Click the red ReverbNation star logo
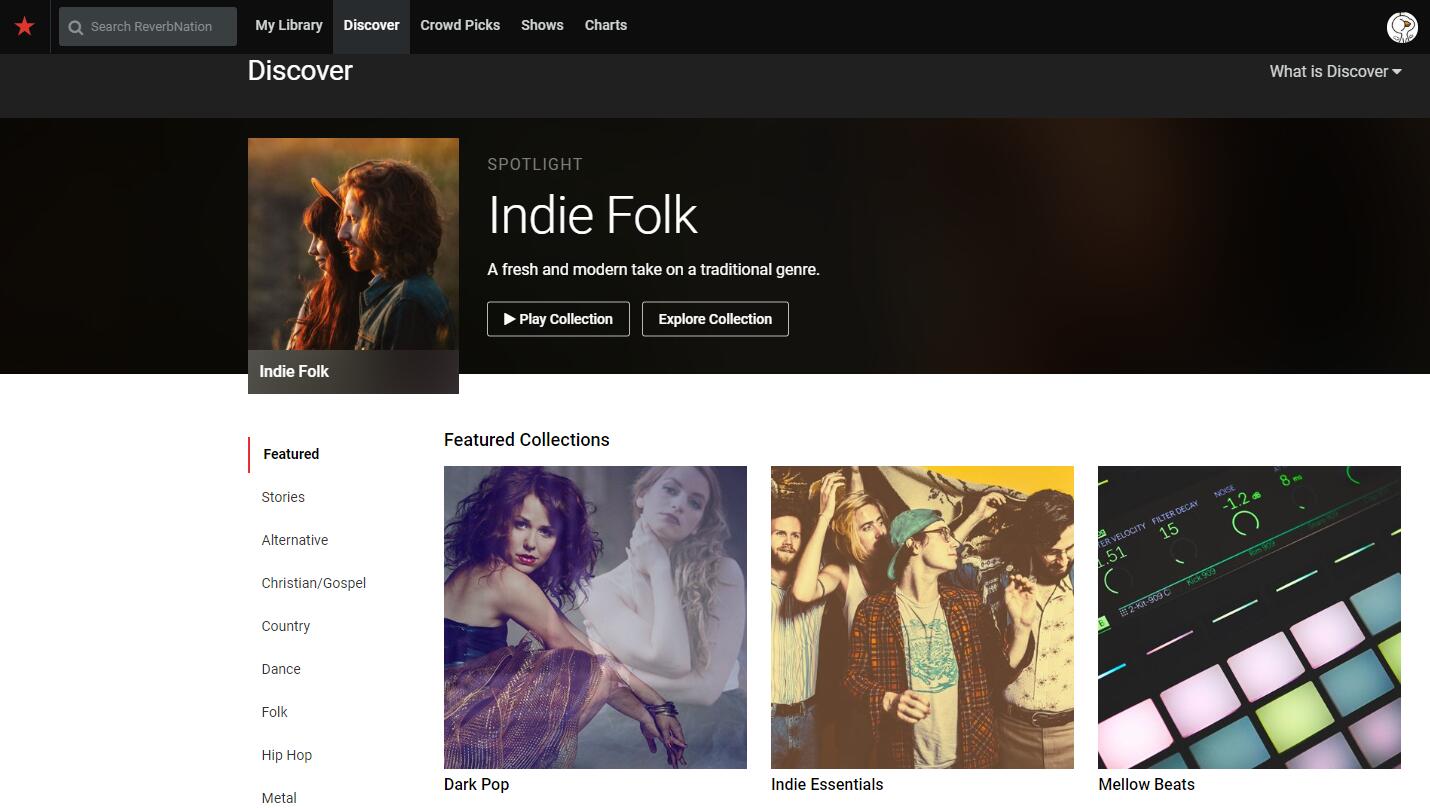This screenshot has height=808, width=1430. pyautogui.click(x=24, y=26)
